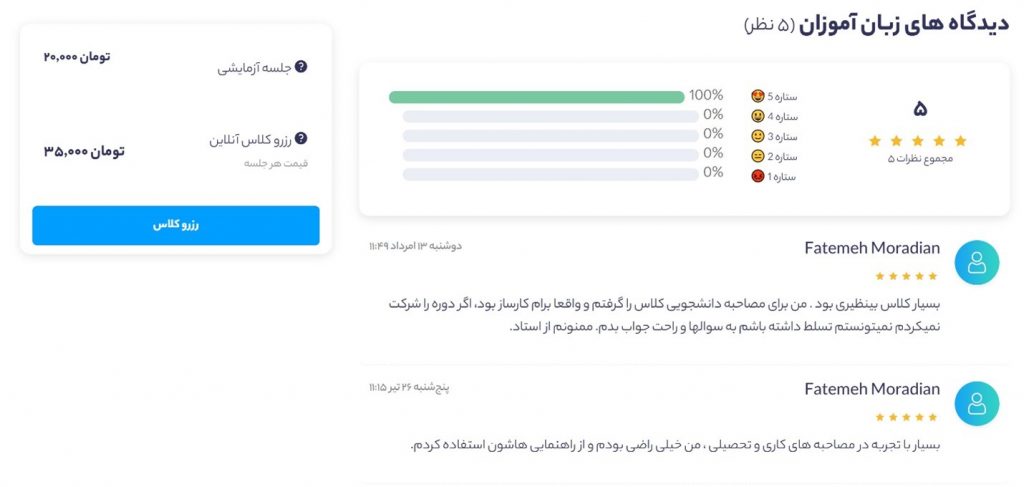Click the star rating of the first review
The height and width of the screenshot is (487, 1024).
pyautogui.click(x=906, y=276)
